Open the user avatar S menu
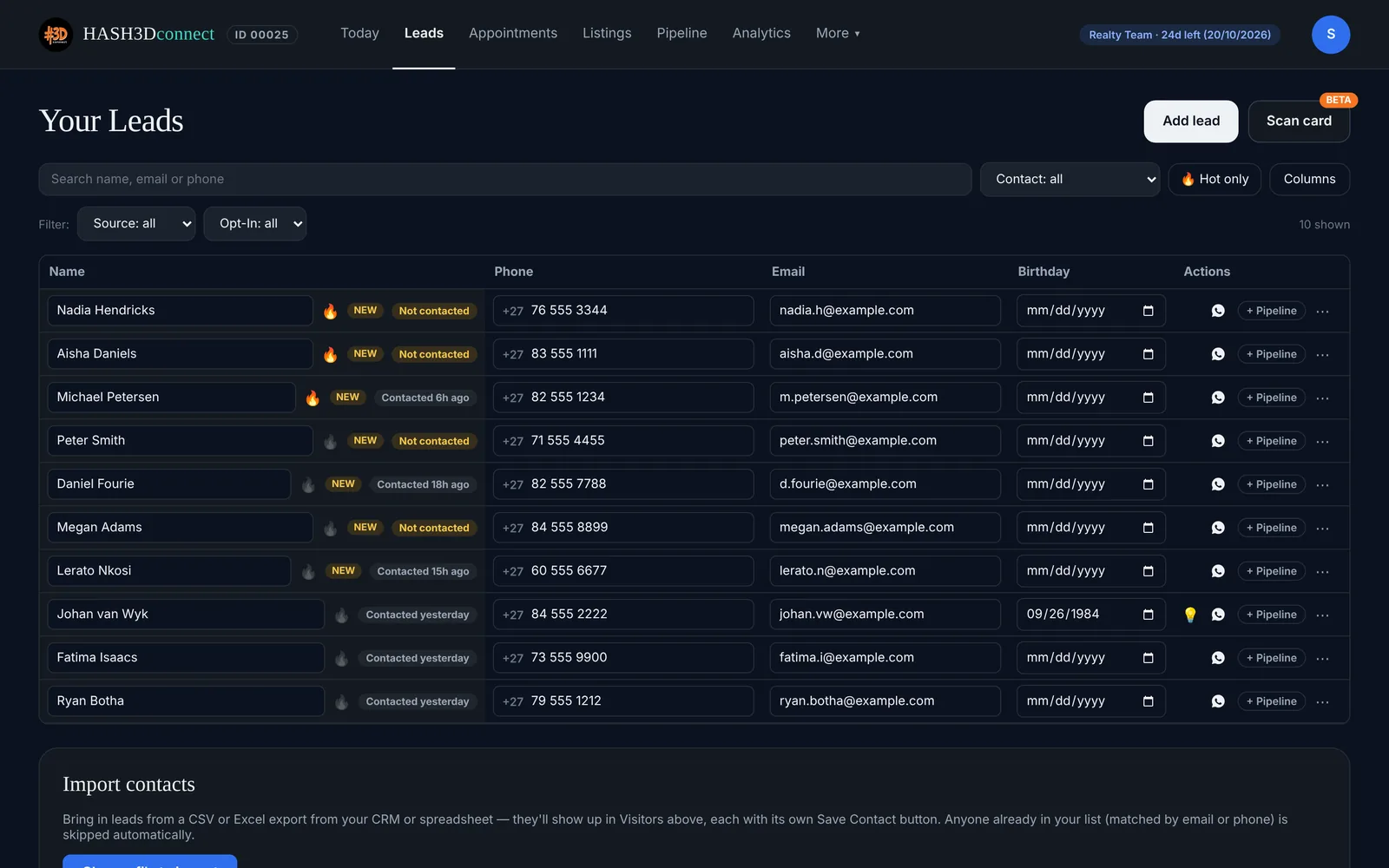 point(1330,35)
